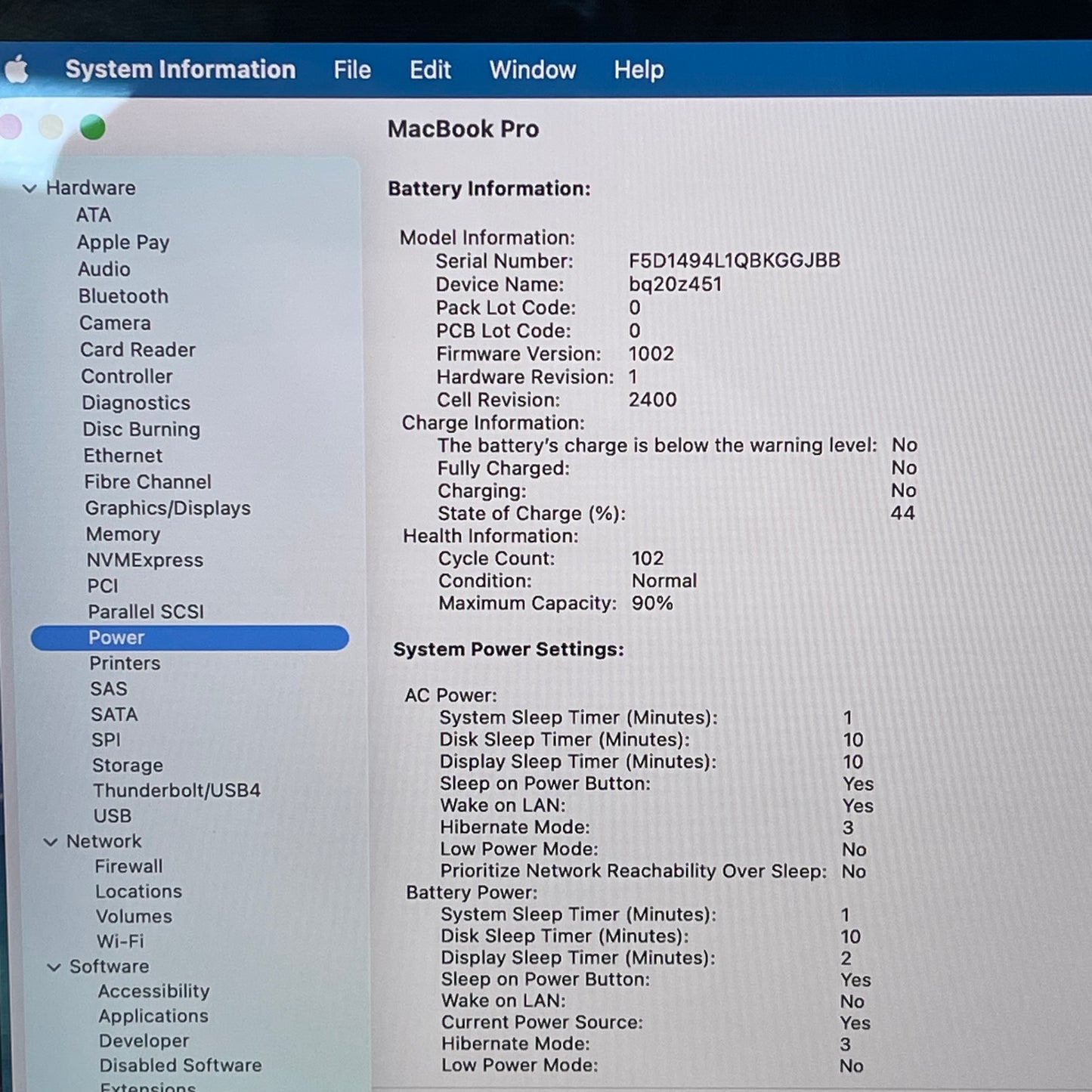Click the Current Power Source row label

(x=543, y=1023)
